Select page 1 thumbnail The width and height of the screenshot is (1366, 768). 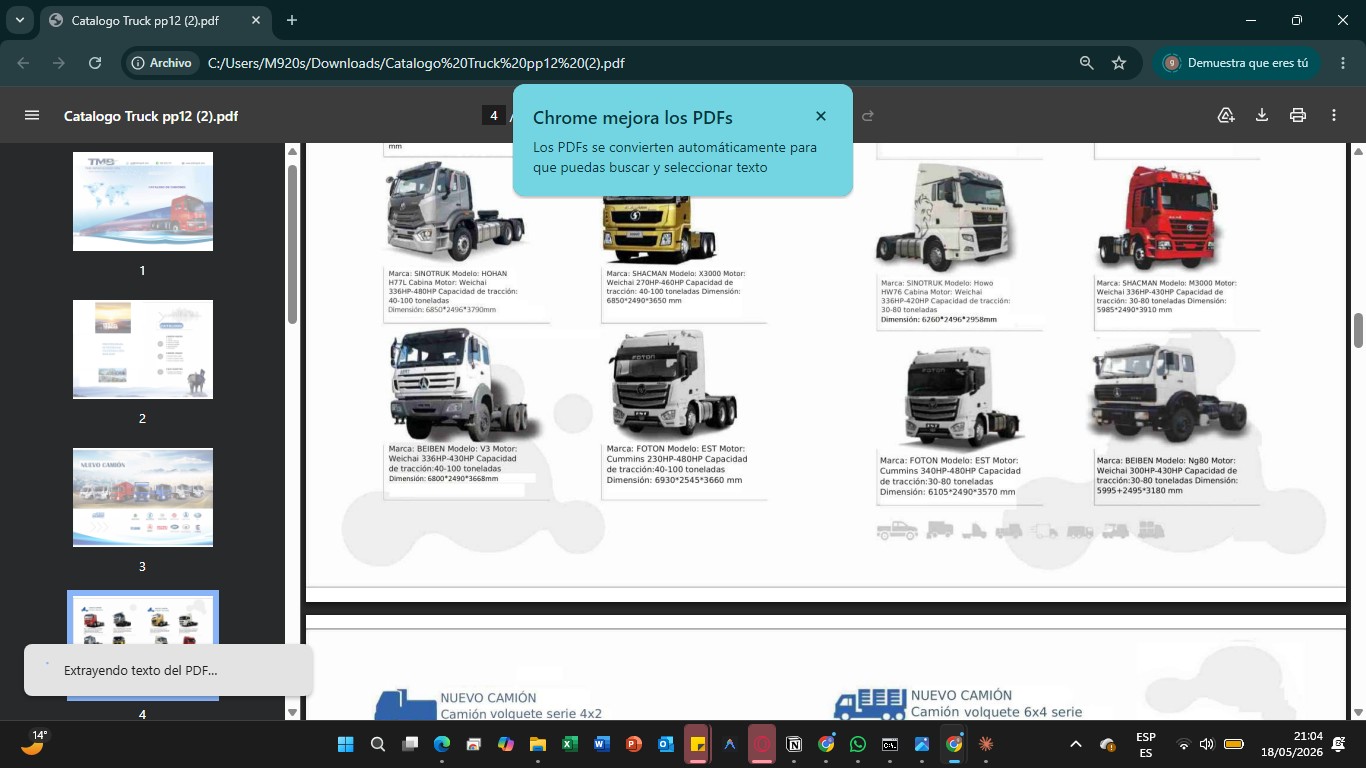143,201
